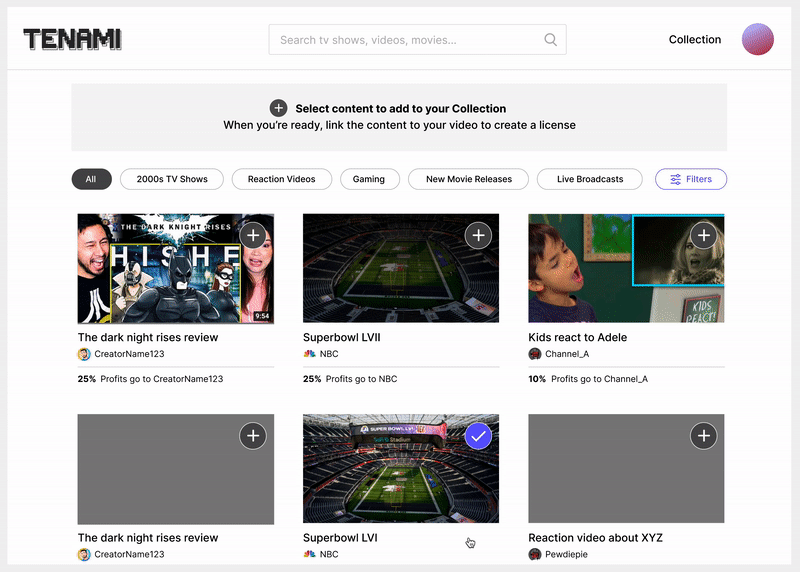Viewport: 800px width, 572px height.
Task: Select Reaction Videos category
Action: pyautogui.click(x=282, y=179)
